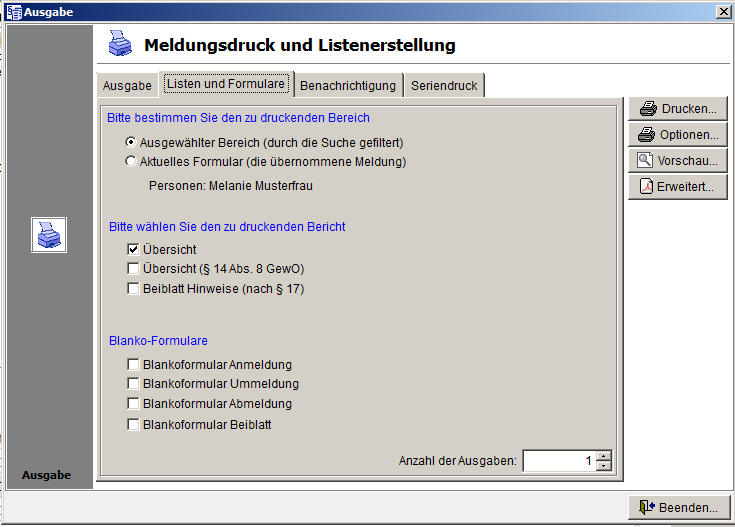Tick the Blankoformular Ummeldung checkbox

pos(133,384)
